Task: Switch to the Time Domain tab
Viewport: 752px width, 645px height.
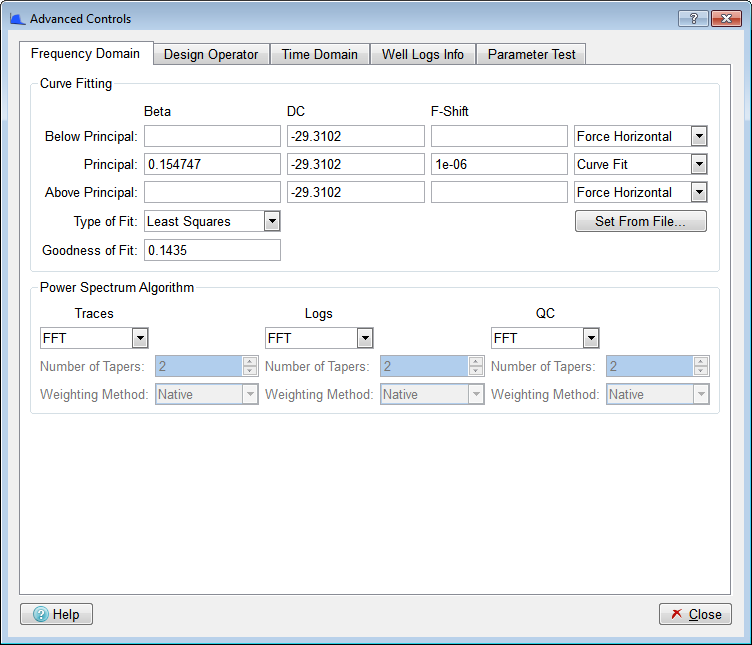Action: [319, 54]
